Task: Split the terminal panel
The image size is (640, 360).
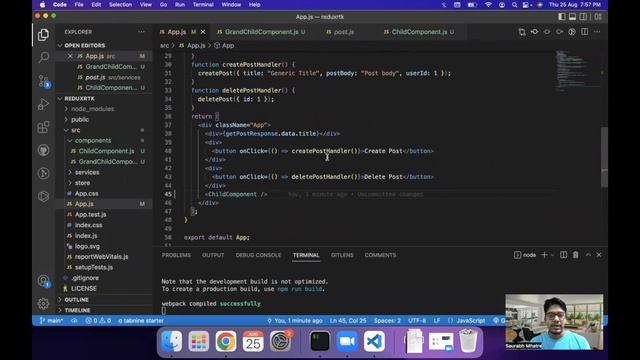Action: pos(563,255)
